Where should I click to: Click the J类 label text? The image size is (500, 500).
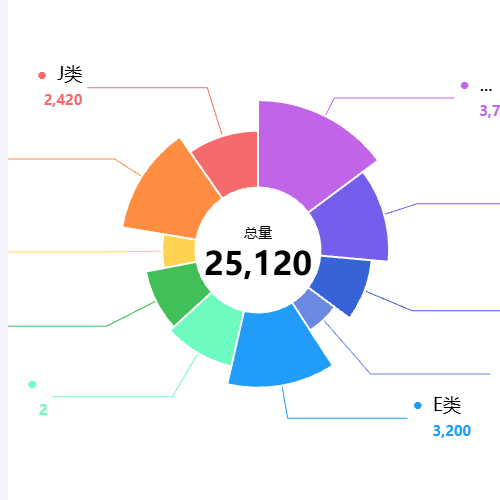click(x=70, y=74)
